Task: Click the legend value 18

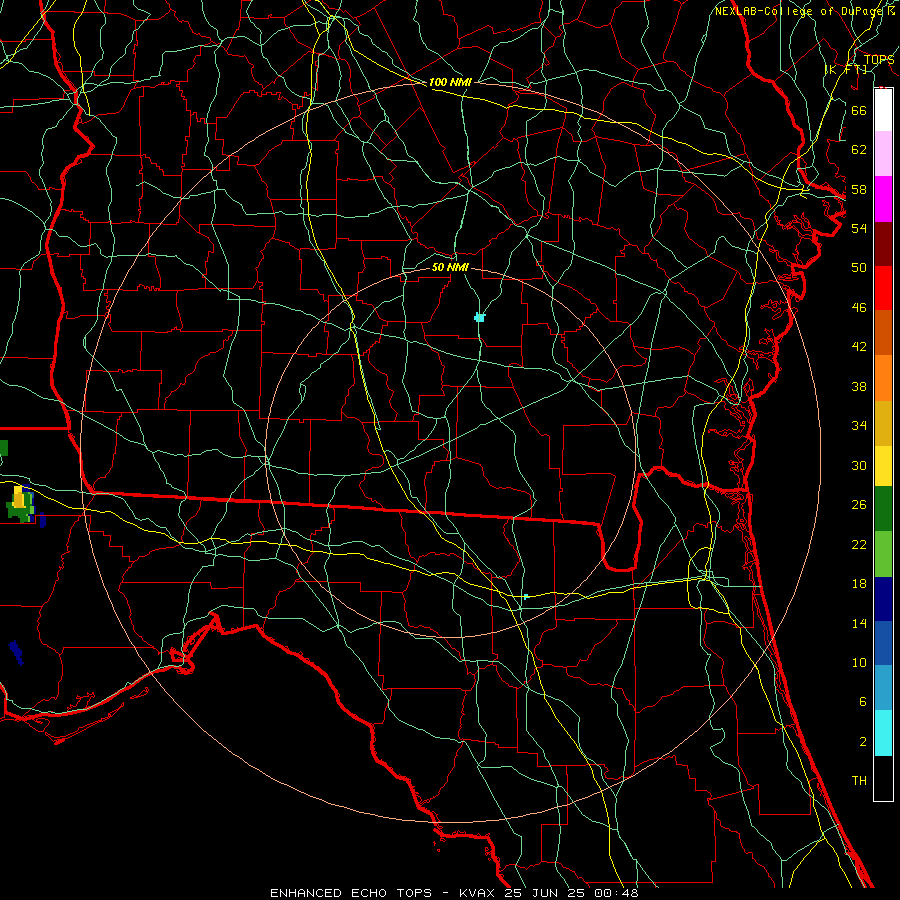Action: [859, 584]
